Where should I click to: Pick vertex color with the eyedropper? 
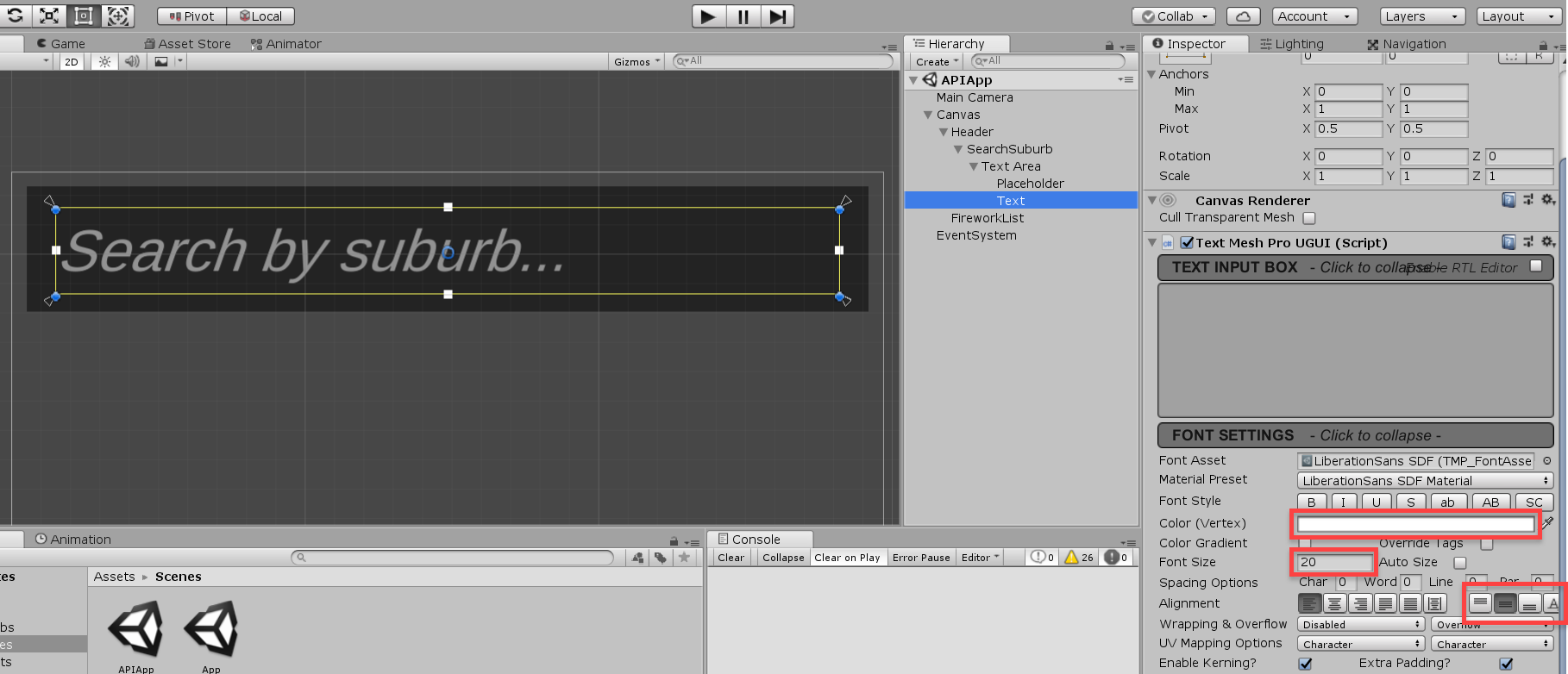1548,523
